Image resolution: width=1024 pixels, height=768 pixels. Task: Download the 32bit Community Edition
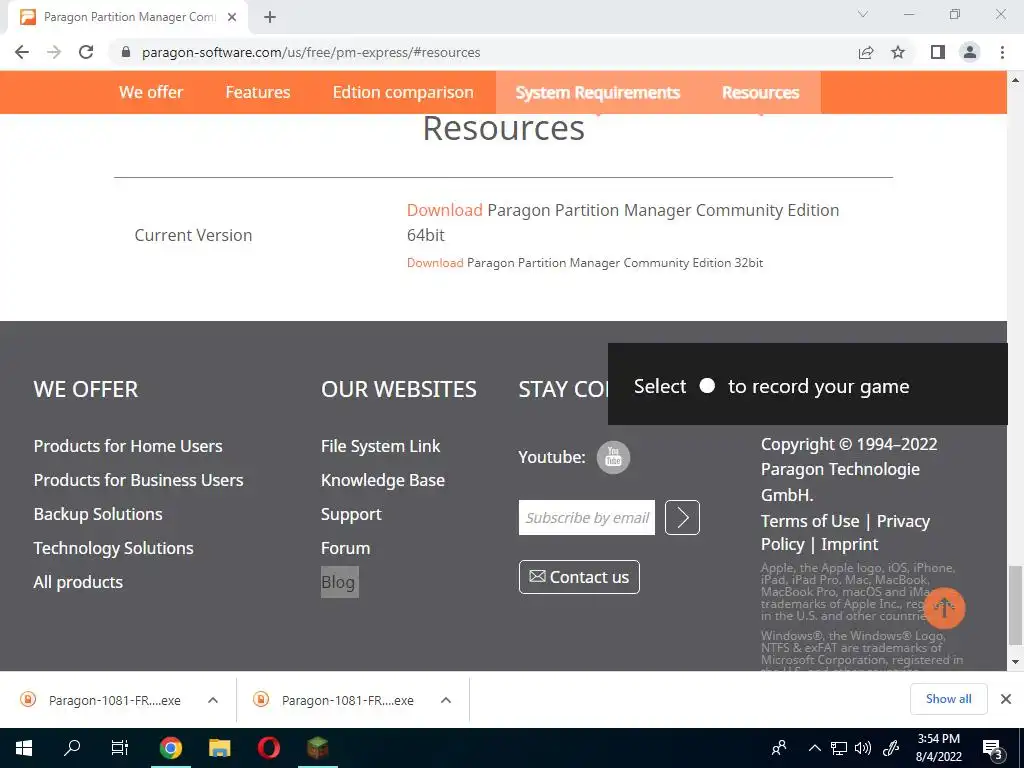(435, 263)
